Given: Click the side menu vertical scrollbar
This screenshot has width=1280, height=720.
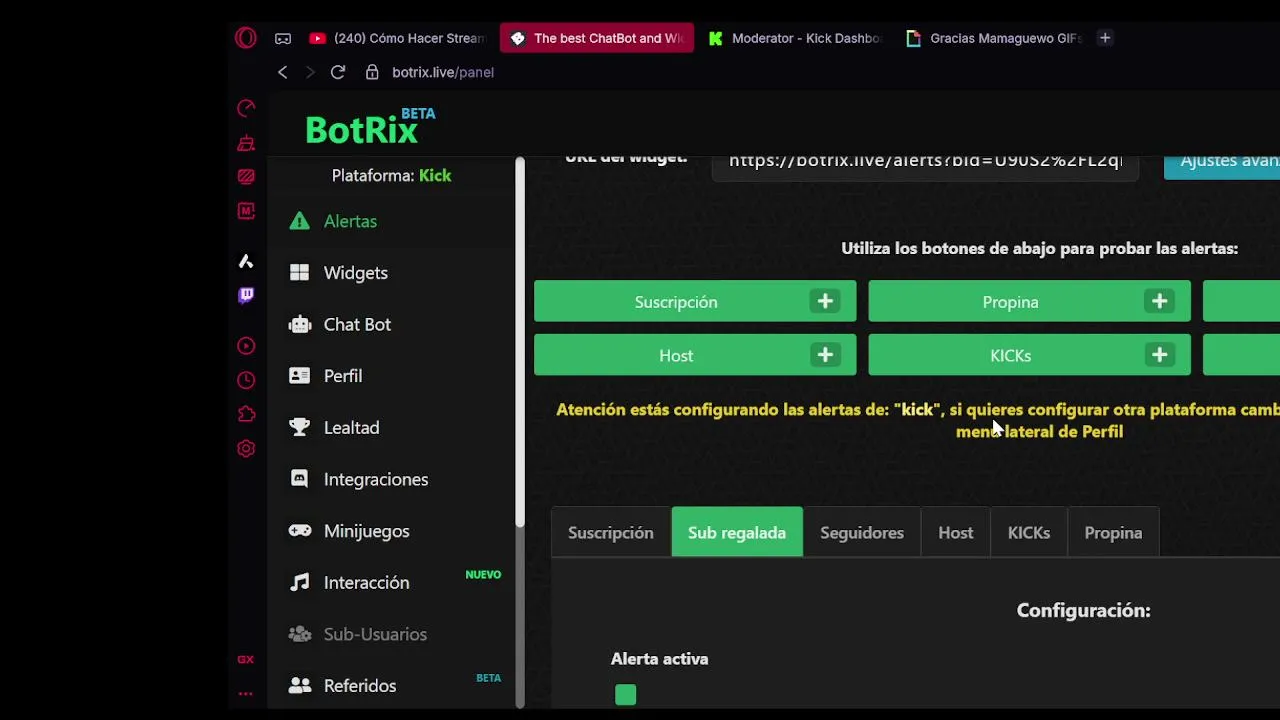Looking at the screenshot, I should pyautogui.click(x=520, y=342).
